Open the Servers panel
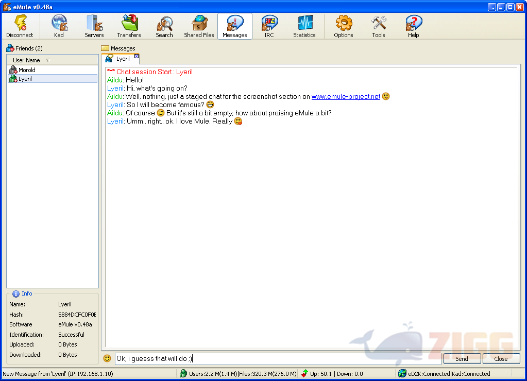The width and height of the screenshot is (527, 381). pyautogui.click(x=94, y=26)
